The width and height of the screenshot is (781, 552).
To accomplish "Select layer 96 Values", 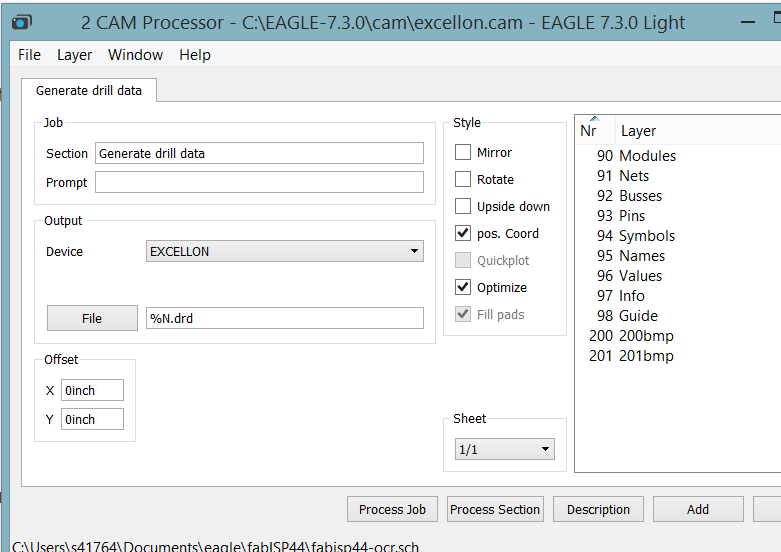I will (x=678, y=276).
